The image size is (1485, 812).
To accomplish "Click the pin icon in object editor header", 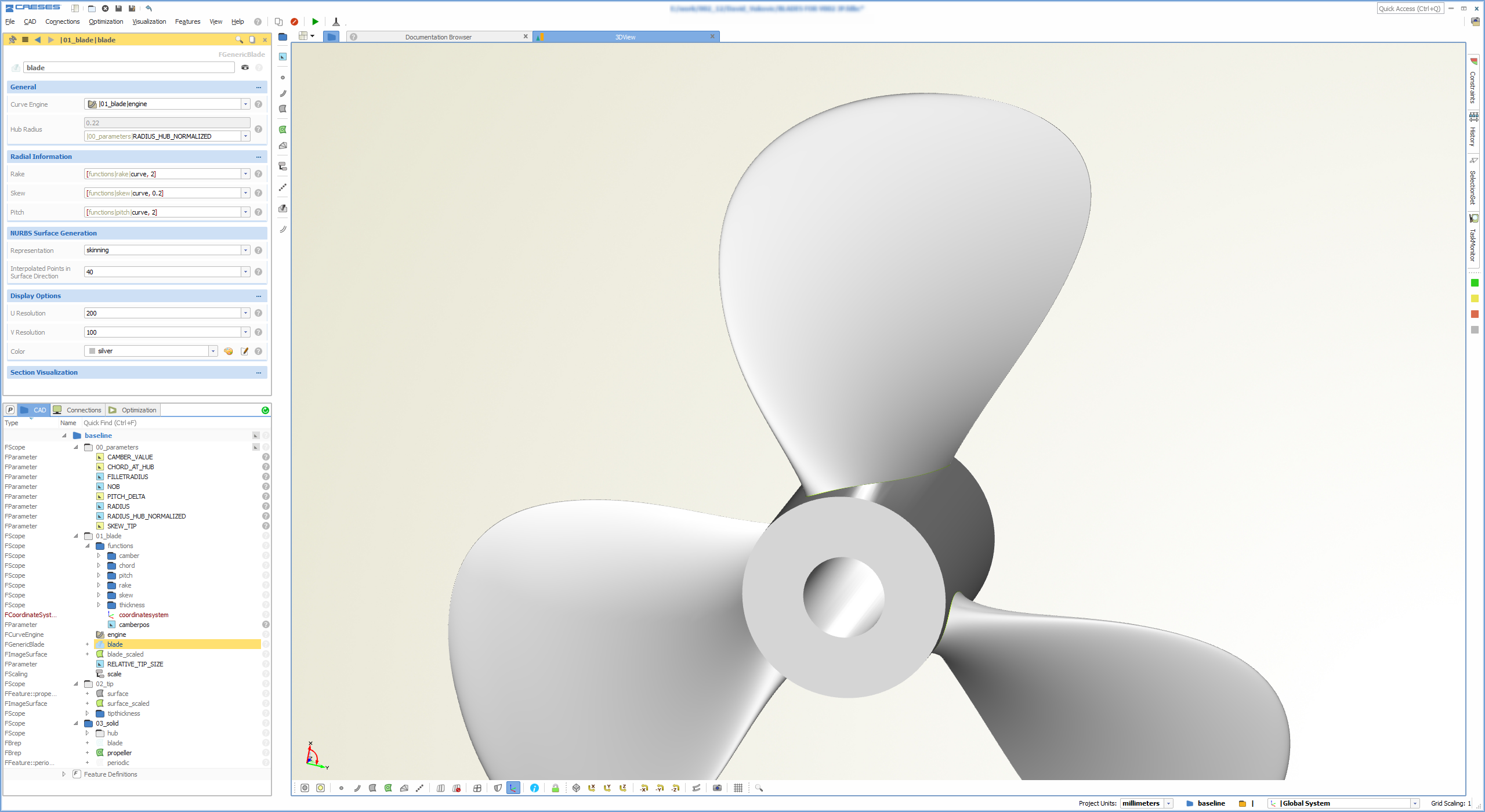I will 13,39.
